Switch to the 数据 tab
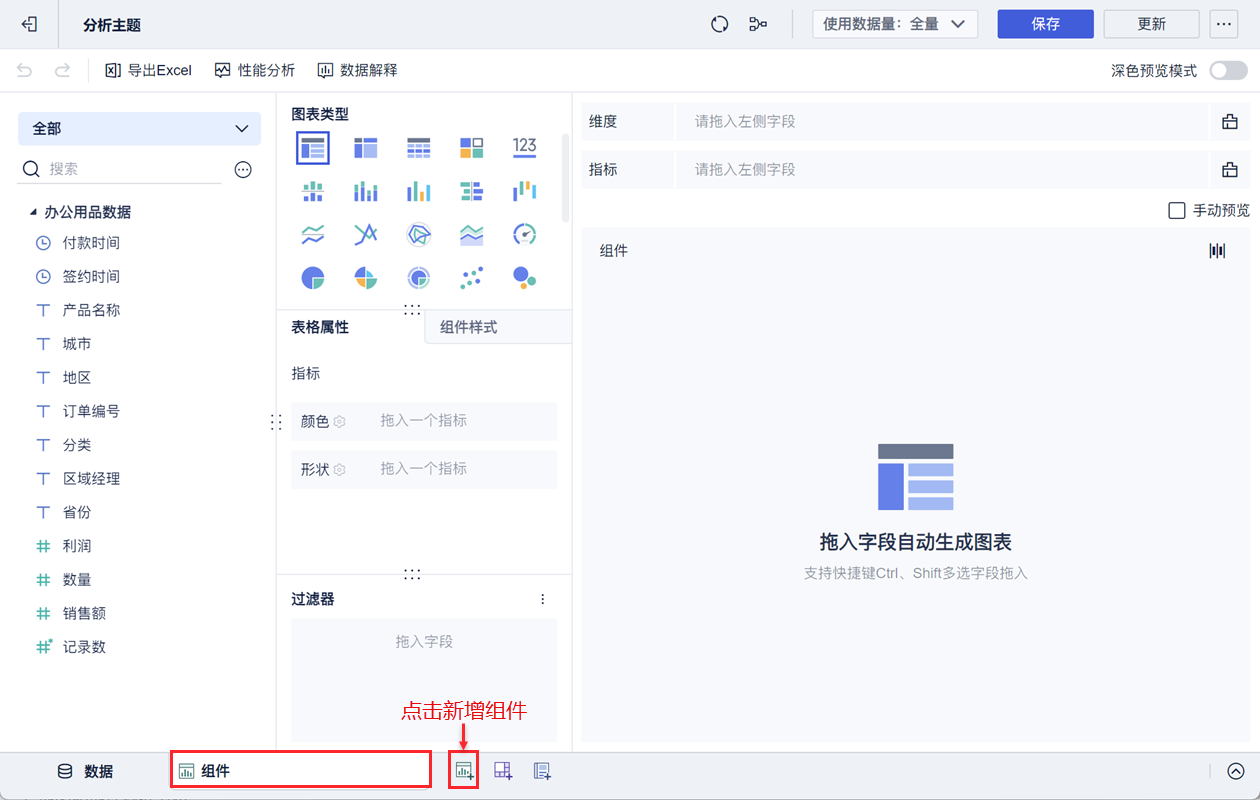 click(85, 771)
